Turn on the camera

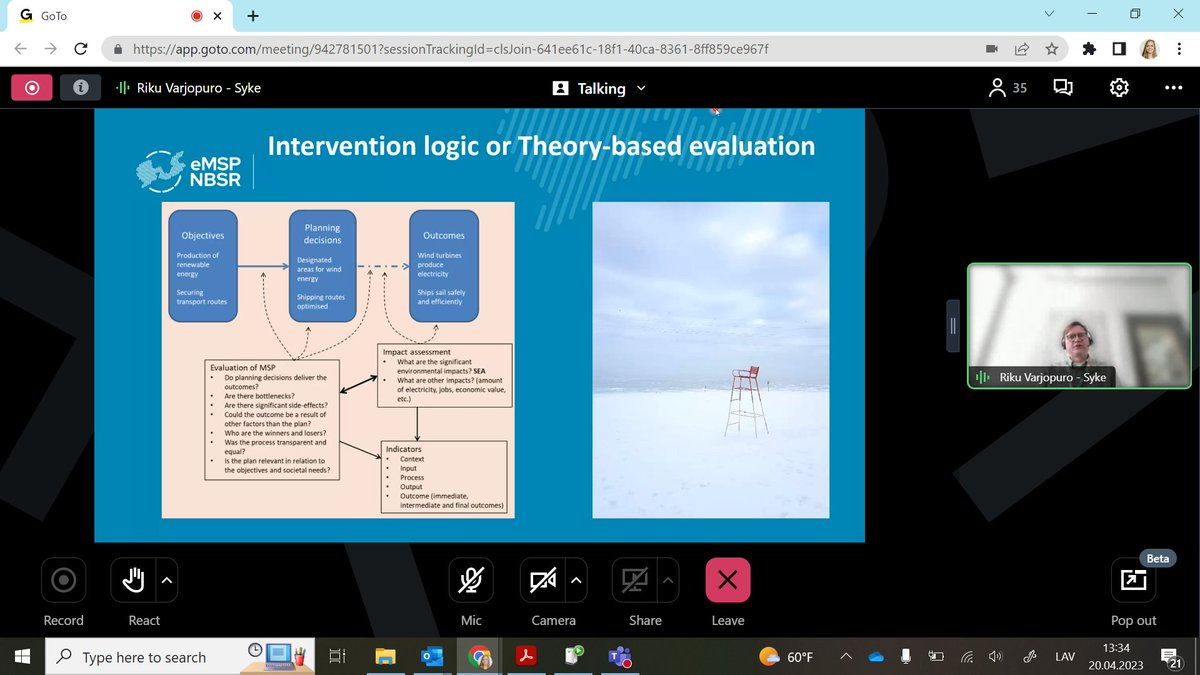543,580
